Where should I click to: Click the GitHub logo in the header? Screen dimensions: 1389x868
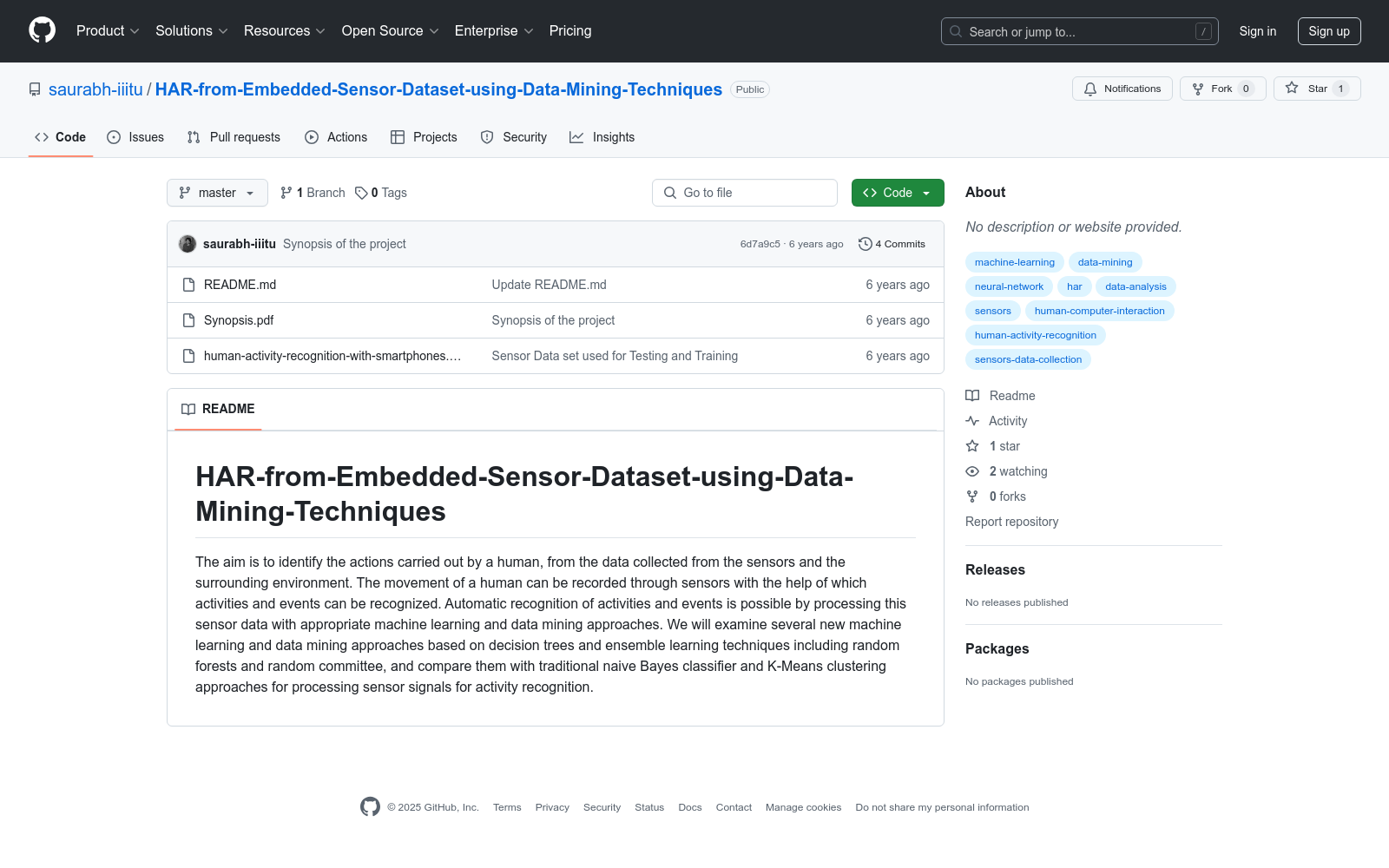(x=42, y=30)
